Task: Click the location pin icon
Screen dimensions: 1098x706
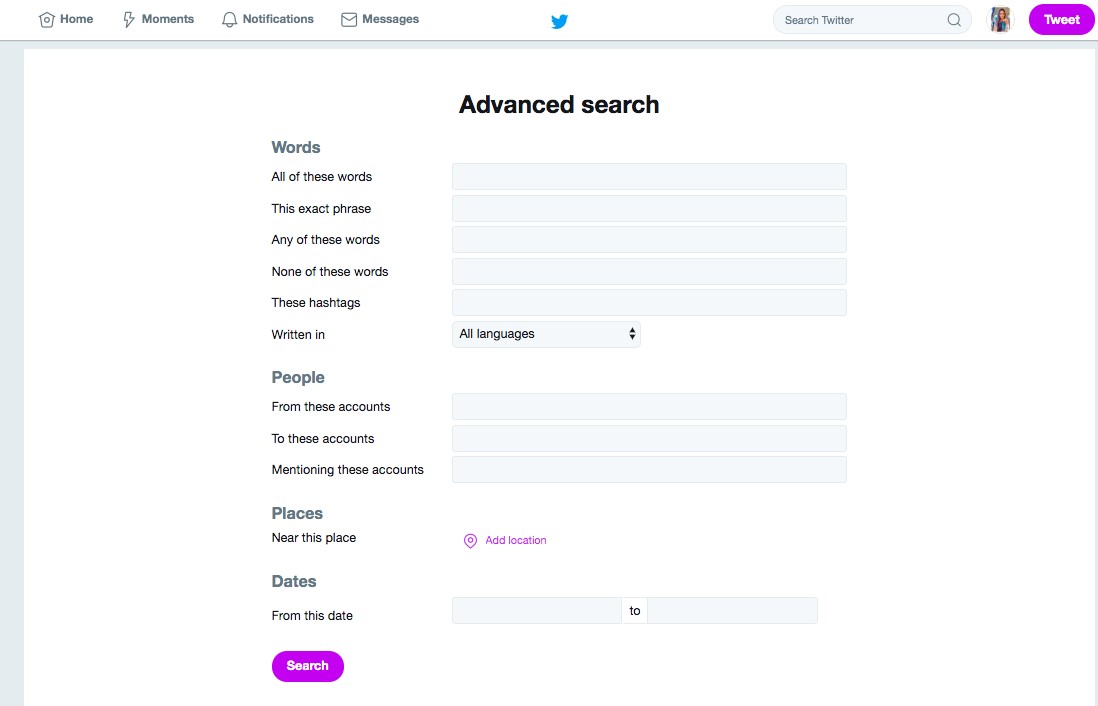Action: tap(470, 541)
